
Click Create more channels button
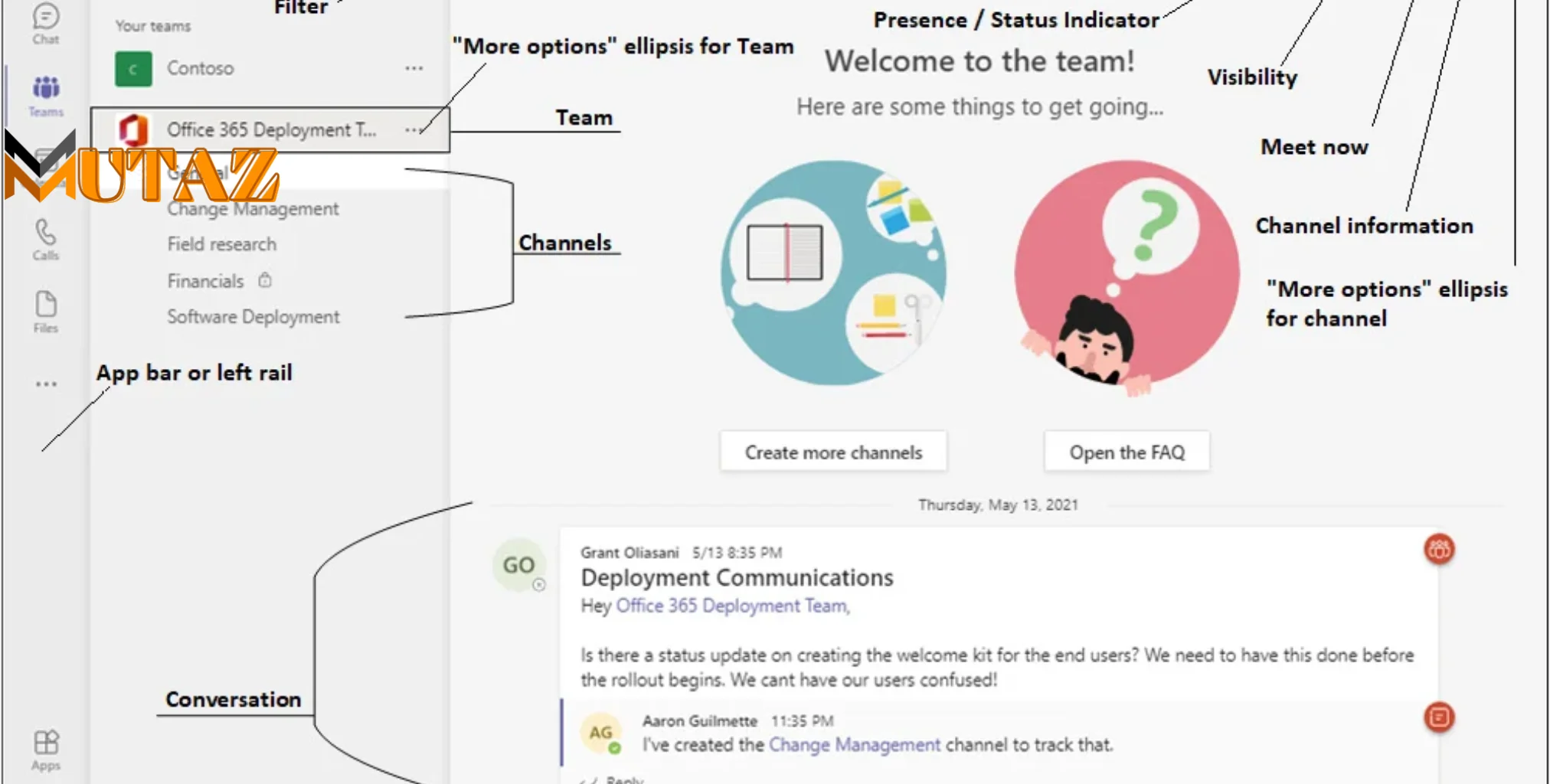point(833,452)
